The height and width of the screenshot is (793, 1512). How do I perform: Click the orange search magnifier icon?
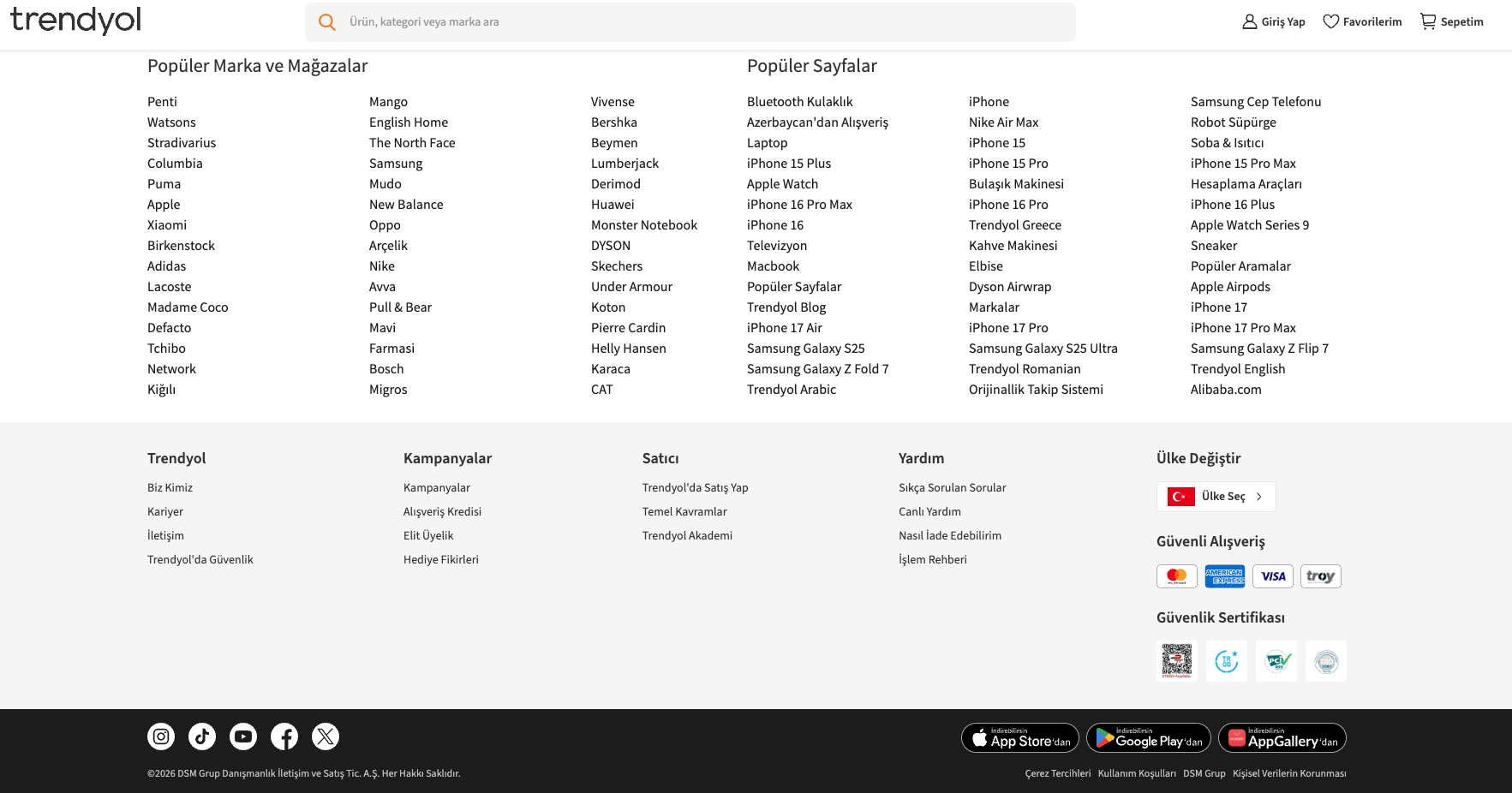(x=327, y=22)
